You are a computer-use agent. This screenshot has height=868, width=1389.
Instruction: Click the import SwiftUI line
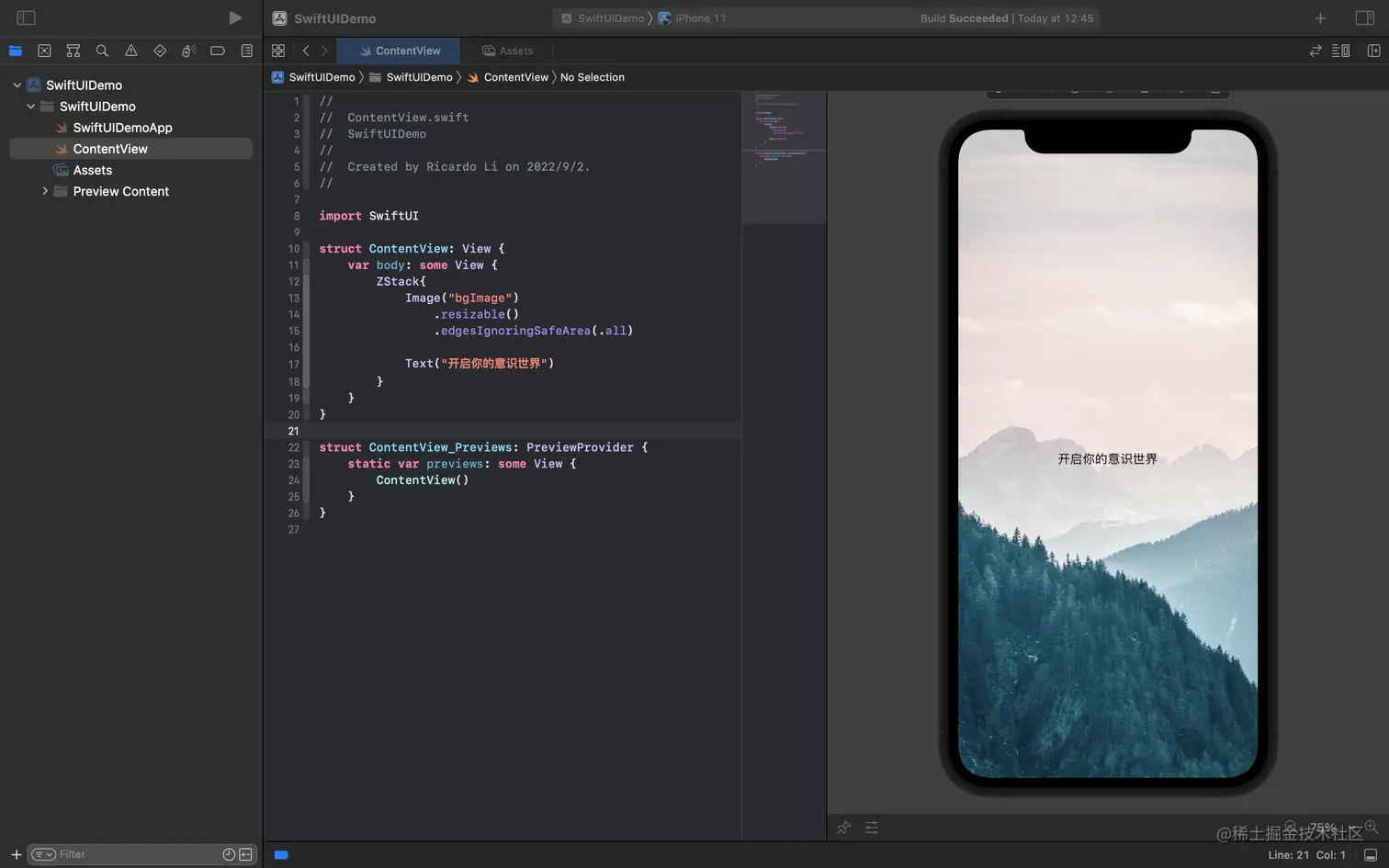click(368, 216)
